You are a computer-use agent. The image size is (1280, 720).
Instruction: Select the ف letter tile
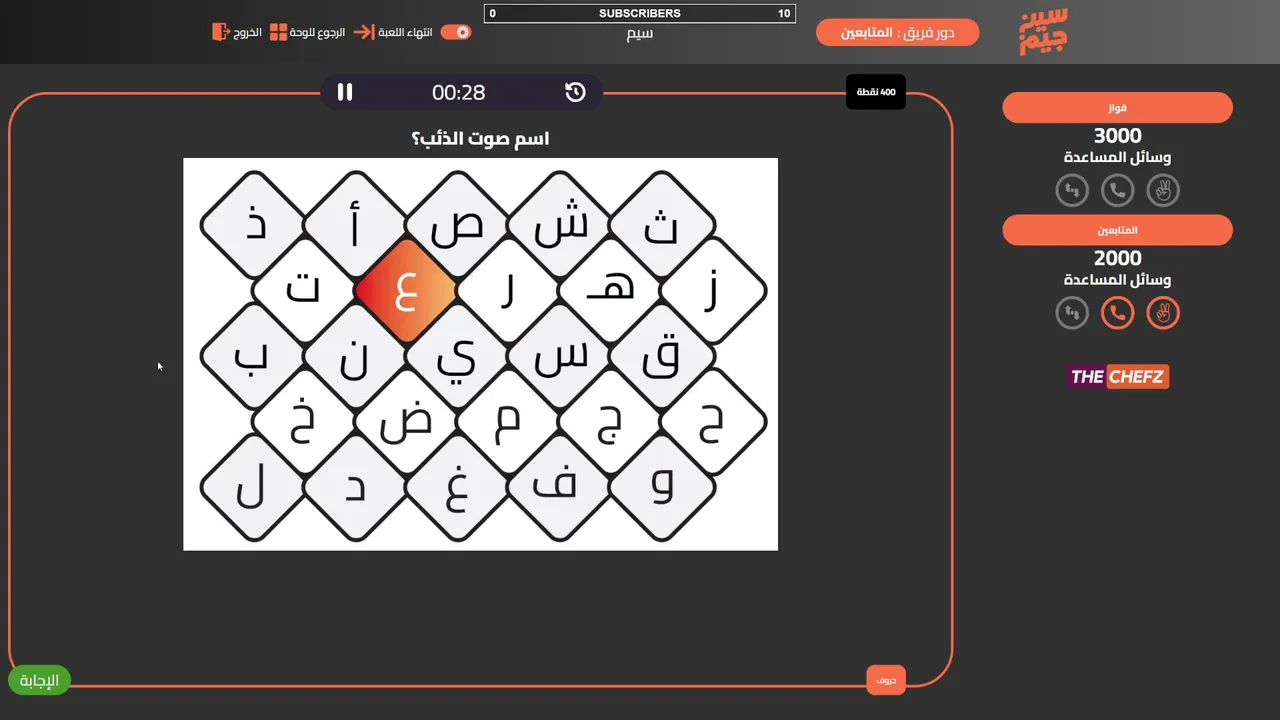[560, 488]
